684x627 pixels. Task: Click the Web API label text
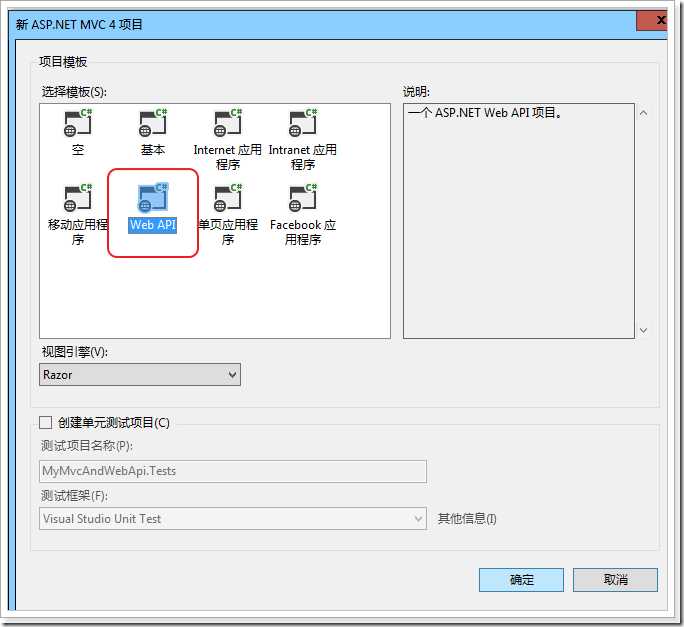[x=153, y=225]
